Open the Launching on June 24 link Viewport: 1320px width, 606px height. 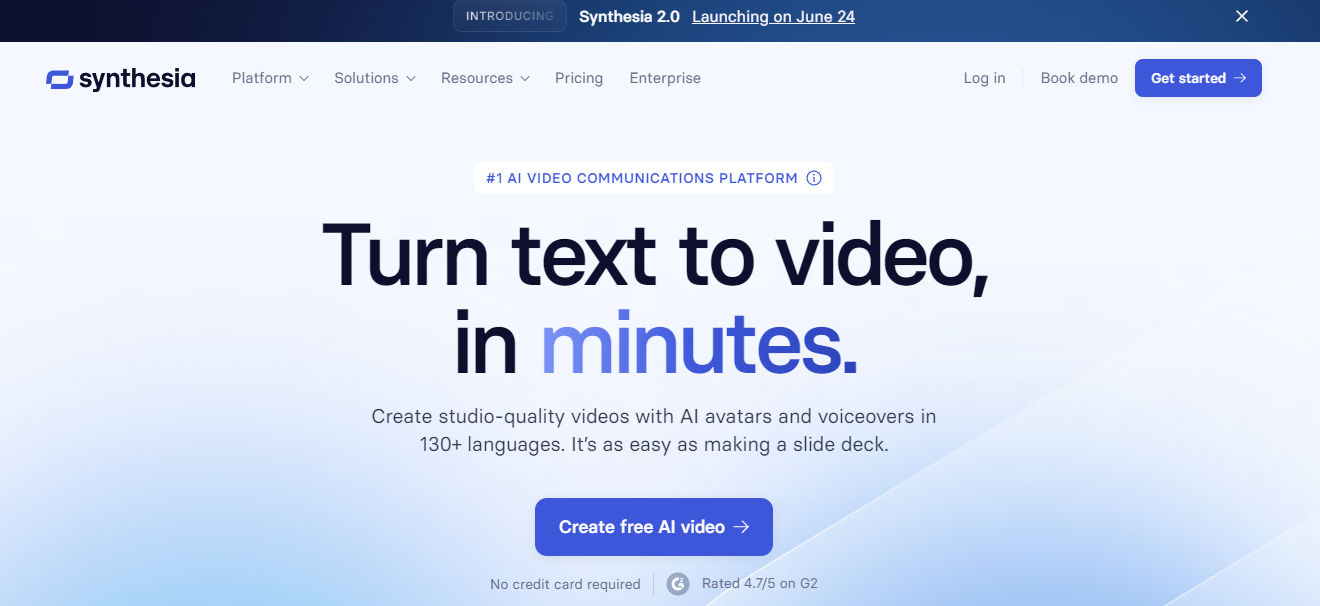[773, 16]
